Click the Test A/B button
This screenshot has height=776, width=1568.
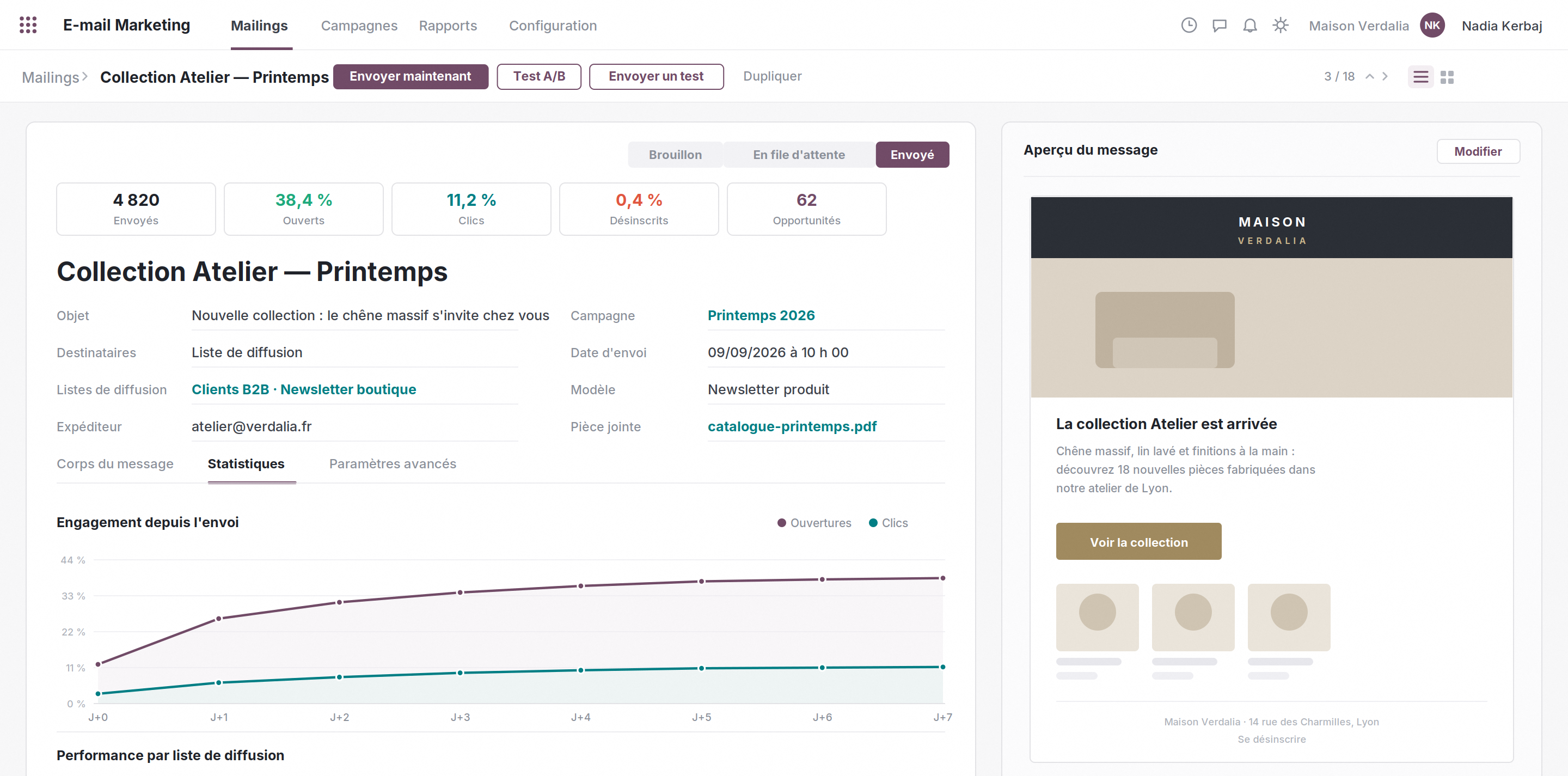pyautogui.click(x=538, y=77)
